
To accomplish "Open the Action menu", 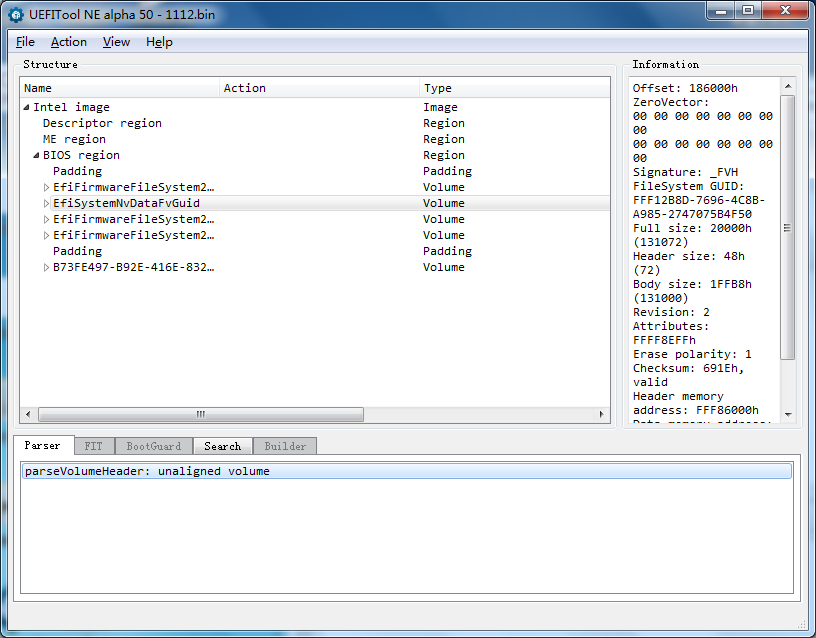I will click(69, 42).
